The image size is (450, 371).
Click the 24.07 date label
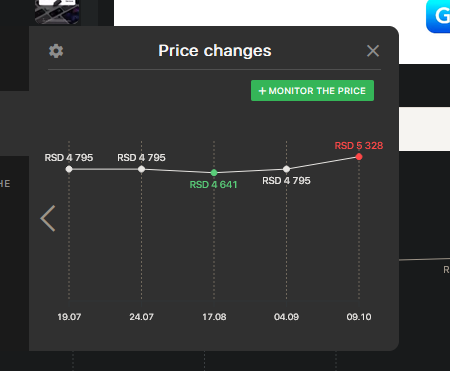pyautogui.click(x=141, y=317)
